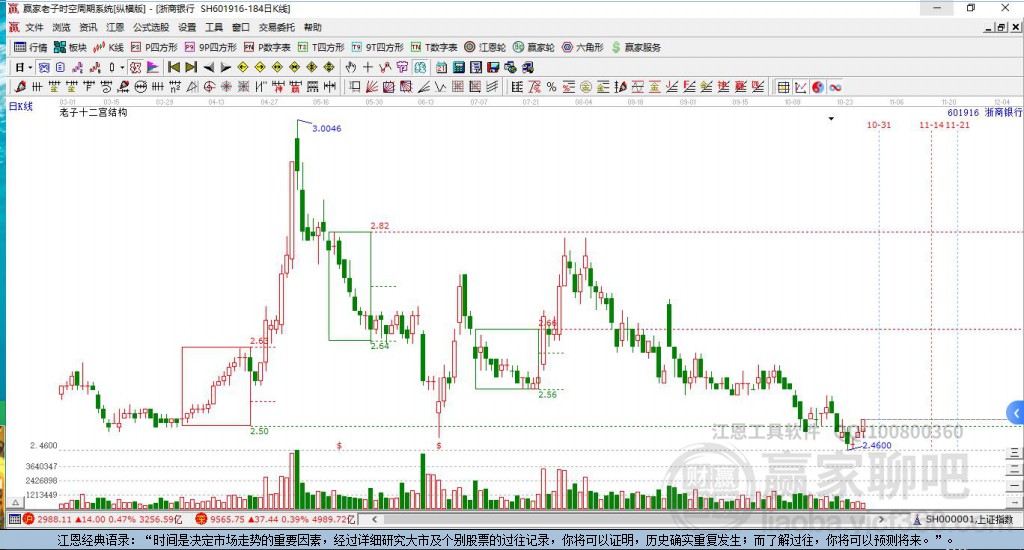Expand the volume panel up arrow

pos(16,502)
